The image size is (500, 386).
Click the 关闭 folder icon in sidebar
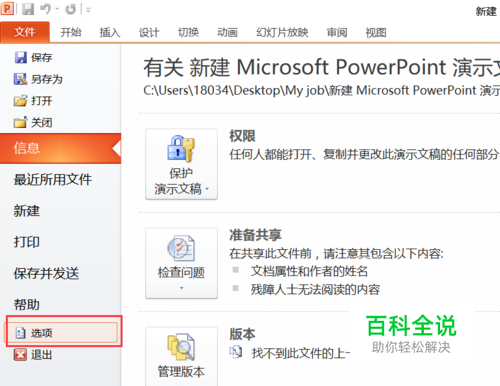[x=20, y=122]
